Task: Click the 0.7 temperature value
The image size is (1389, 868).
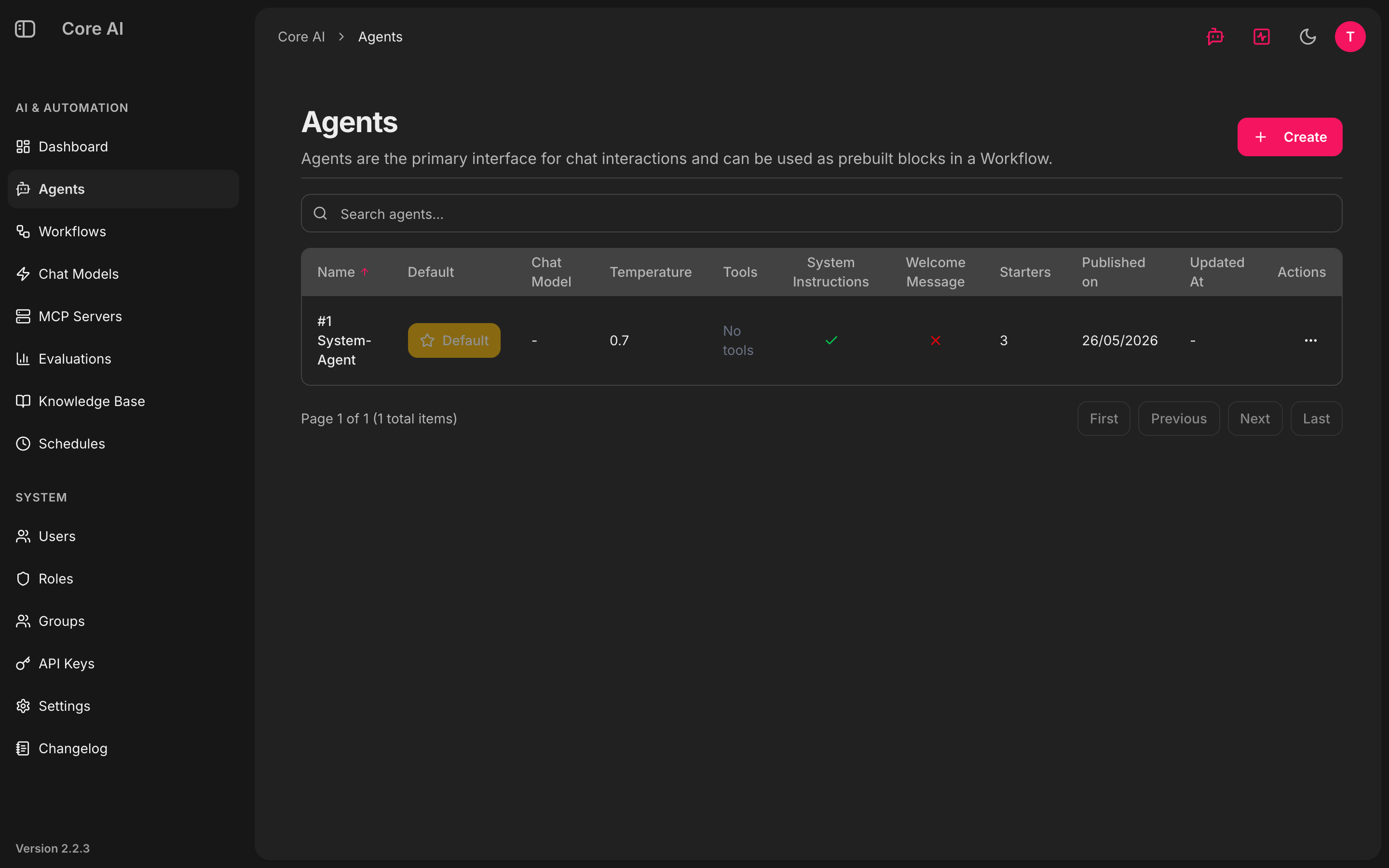Action: click(x=619, y=340)
